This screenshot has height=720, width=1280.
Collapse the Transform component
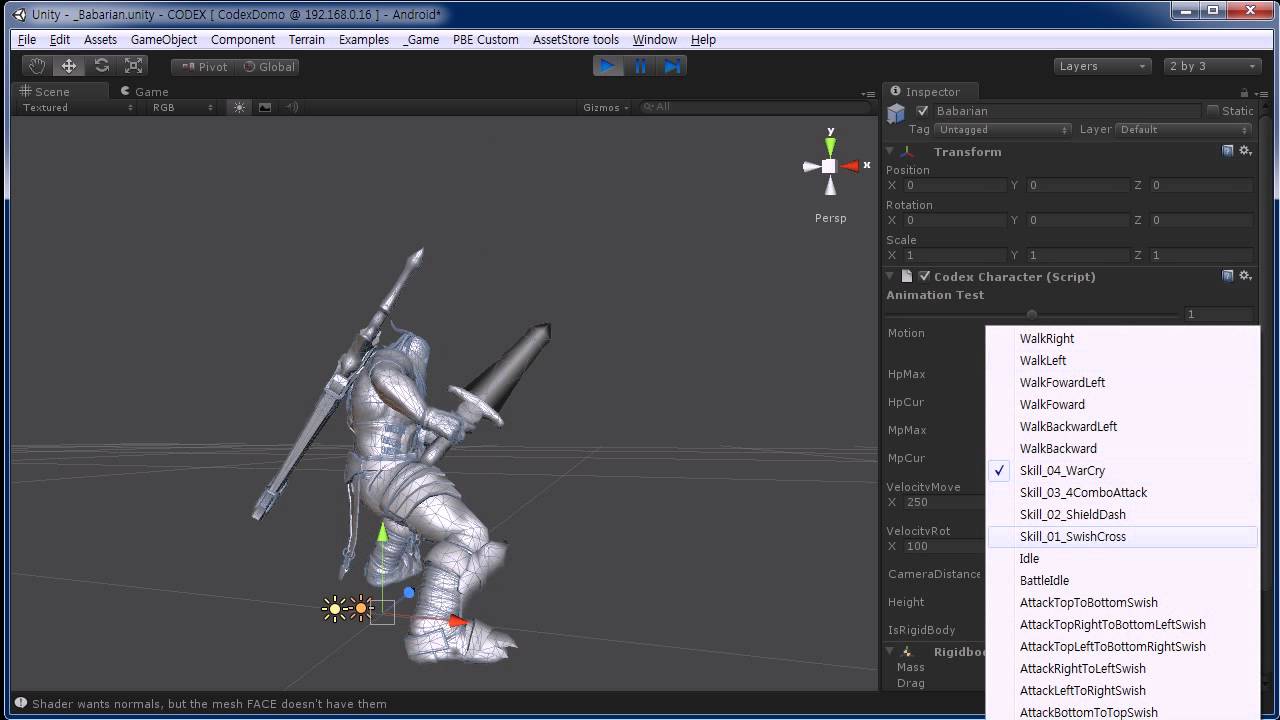click(x=890, y=152)
